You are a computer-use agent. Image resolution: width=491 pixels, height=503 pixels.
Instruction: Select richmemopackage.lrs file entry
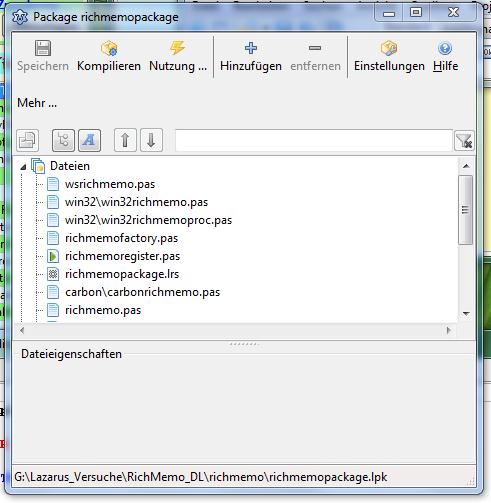(x=122, y=274)
